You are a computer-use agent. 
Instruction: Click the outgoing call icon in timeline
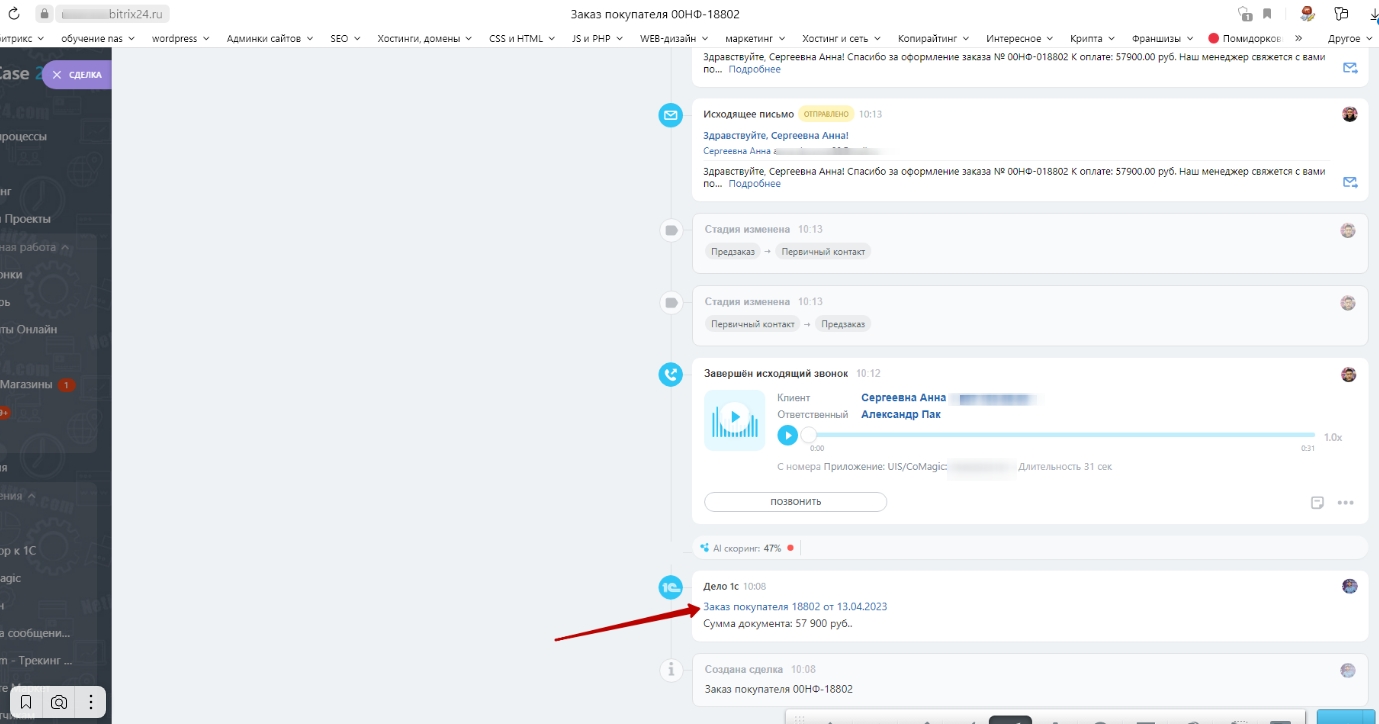coord(670,374)
